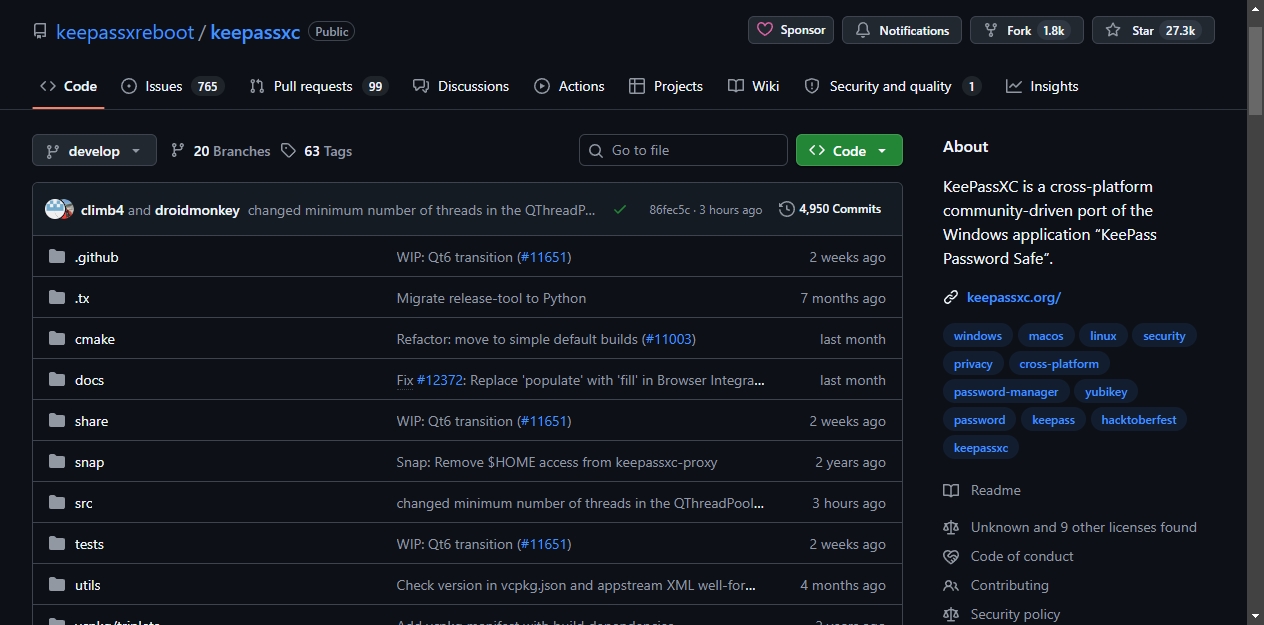1264x625 pixels.
Task: Click the Sponsor button
Action: (791, 30)
